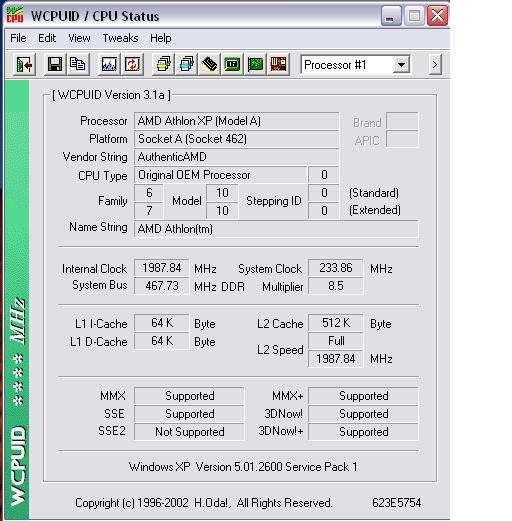Close the WCPUID window
The width and height of the screenshot is (512, 521).
(x=437, y=16)
